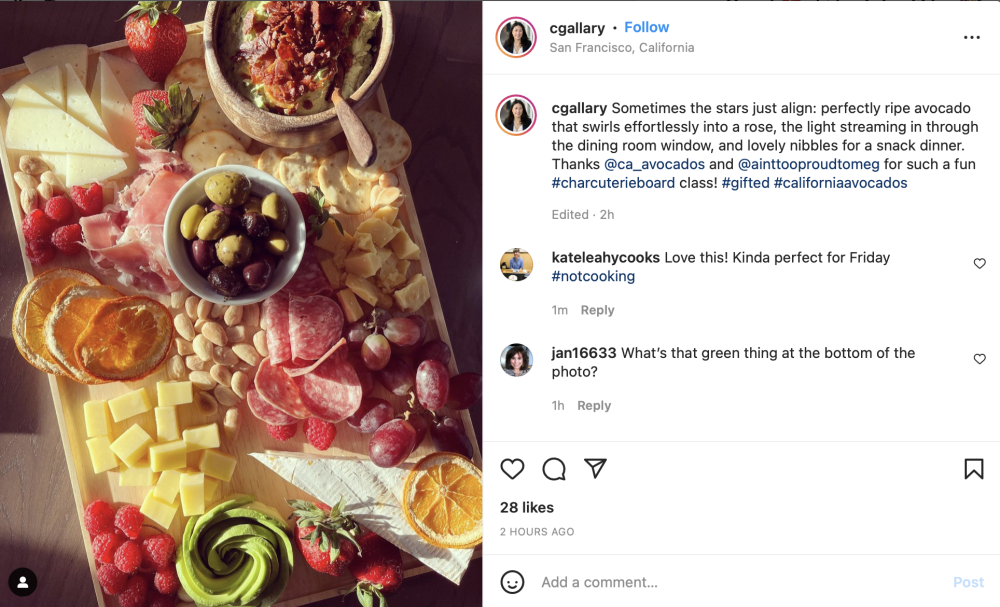Reply to kateleahycooks' comment

pyautogui.click(x=597, y=310)
